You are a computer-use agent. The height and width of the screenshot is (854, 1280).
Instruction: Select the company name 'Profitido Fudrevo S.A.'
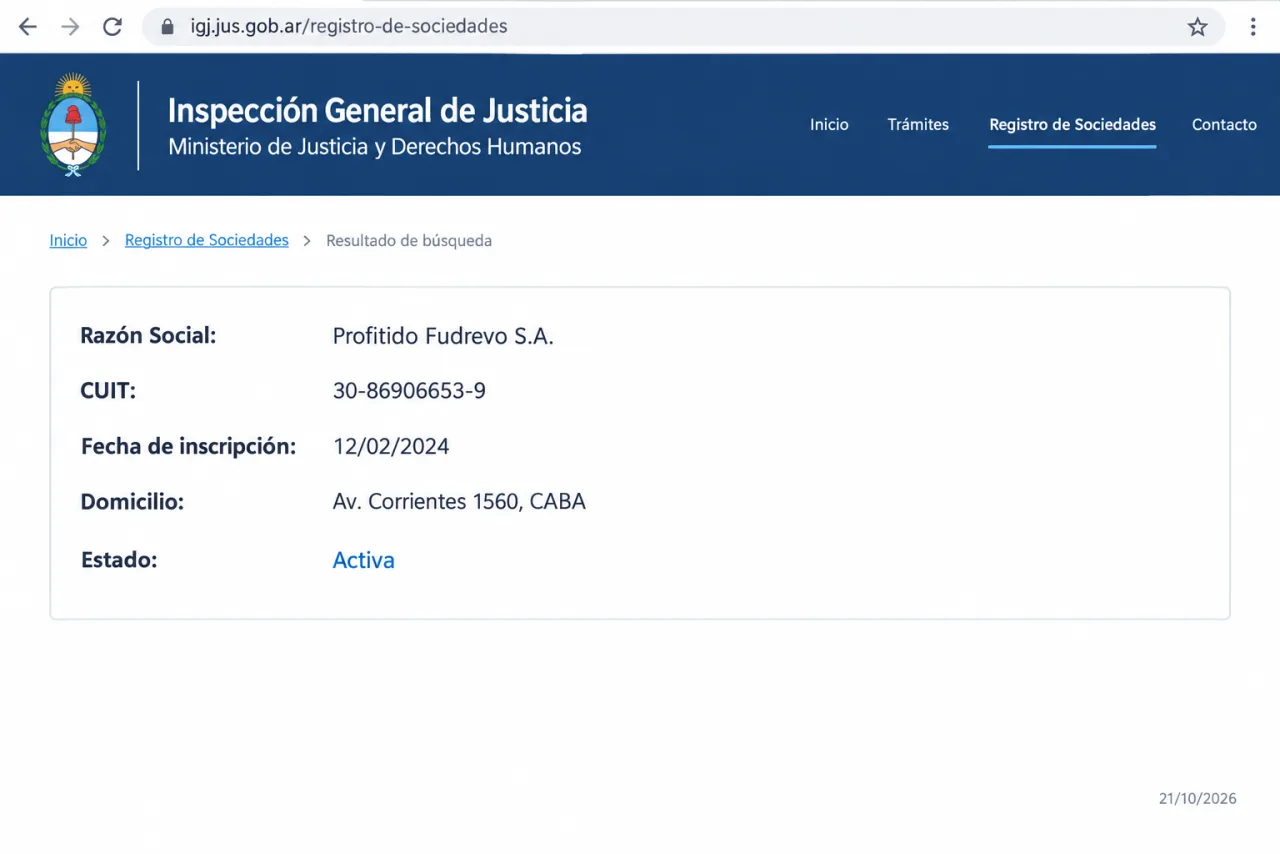click(x=443, y=337)
